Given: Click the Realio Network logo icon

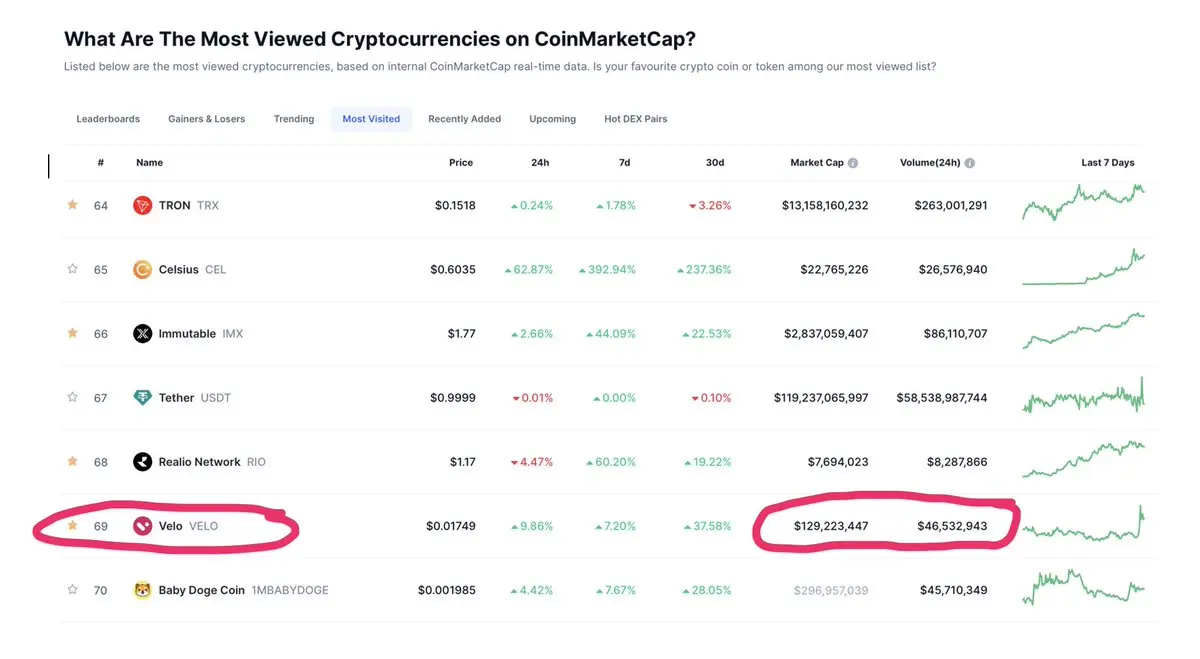Looking at the screenshot, I should [x=143, y=461].
